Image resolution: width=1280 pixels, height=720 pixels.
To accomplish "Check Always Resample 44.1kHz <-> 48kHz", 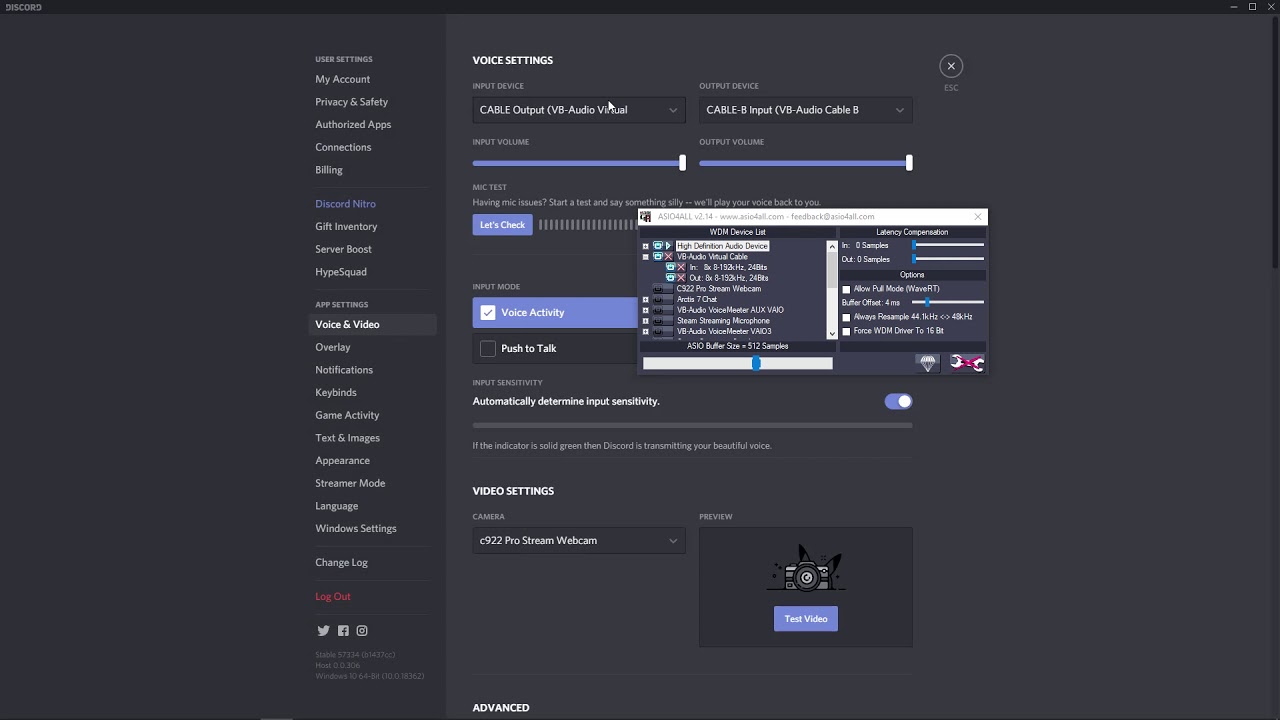I will coord(846,317).
